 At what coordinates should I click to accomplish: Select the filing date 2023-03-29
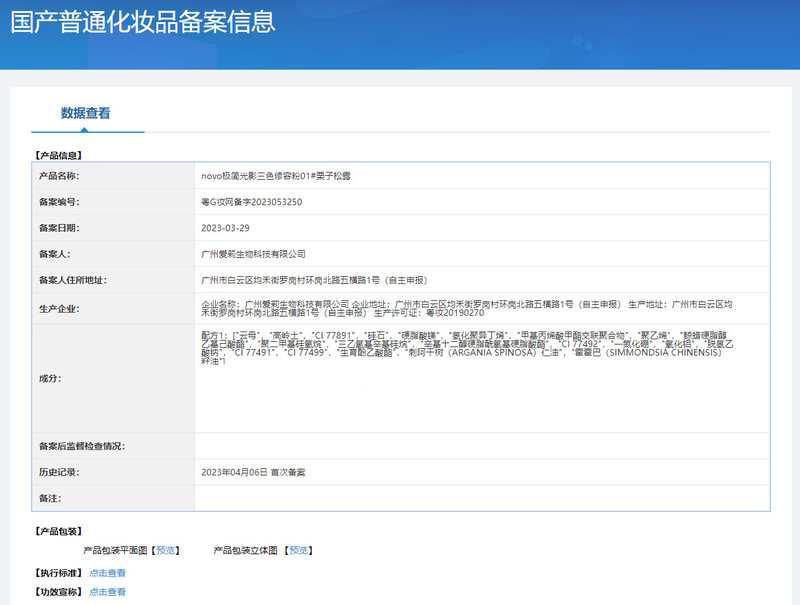[x=225, y=228]
